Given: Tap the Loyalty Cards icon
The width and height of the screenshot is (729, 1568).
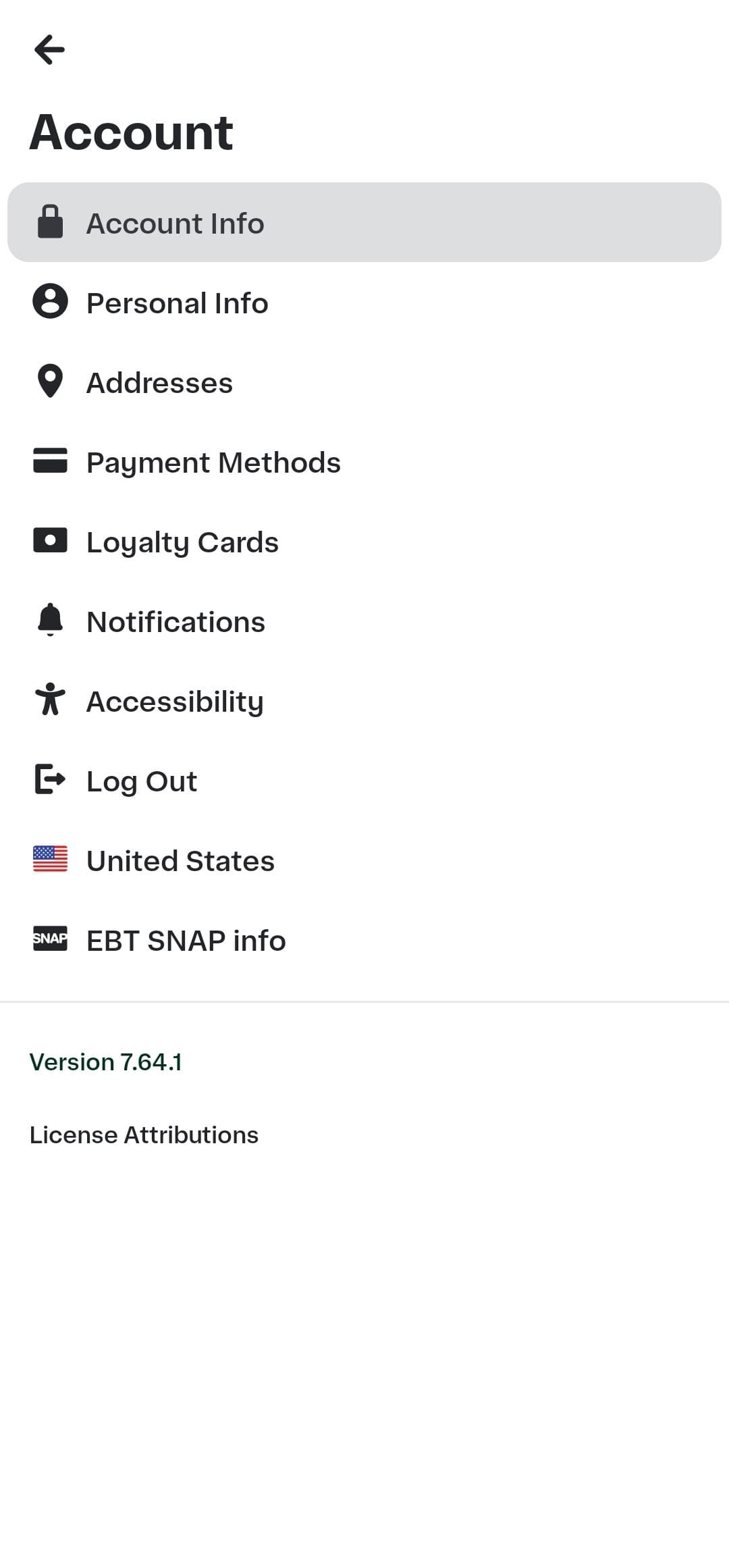Looking at the screenshot, I should point(50,540).
